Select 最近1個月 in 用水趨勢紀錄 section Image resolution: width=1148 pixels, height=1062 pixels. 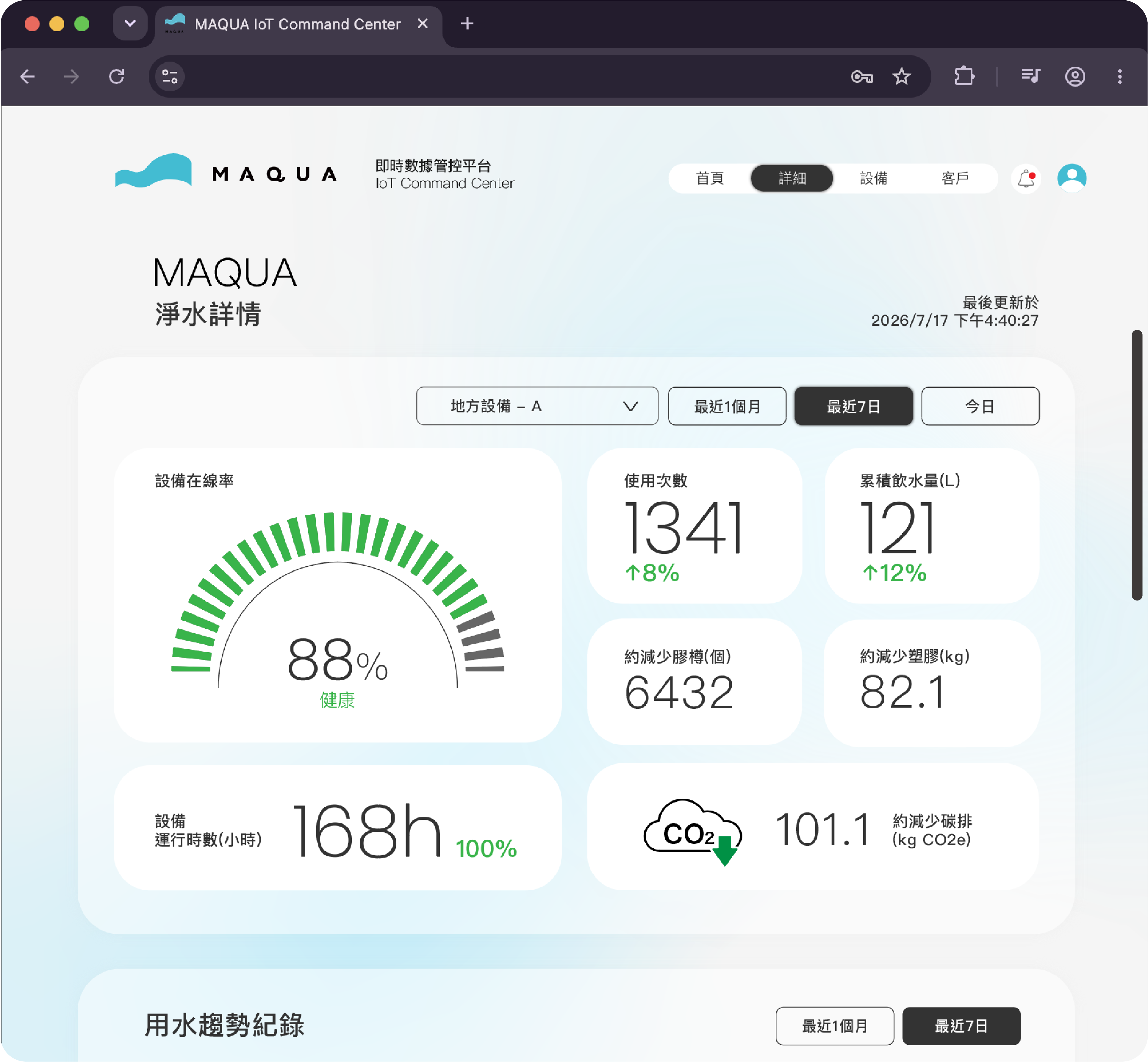(x=835, y=1026)
